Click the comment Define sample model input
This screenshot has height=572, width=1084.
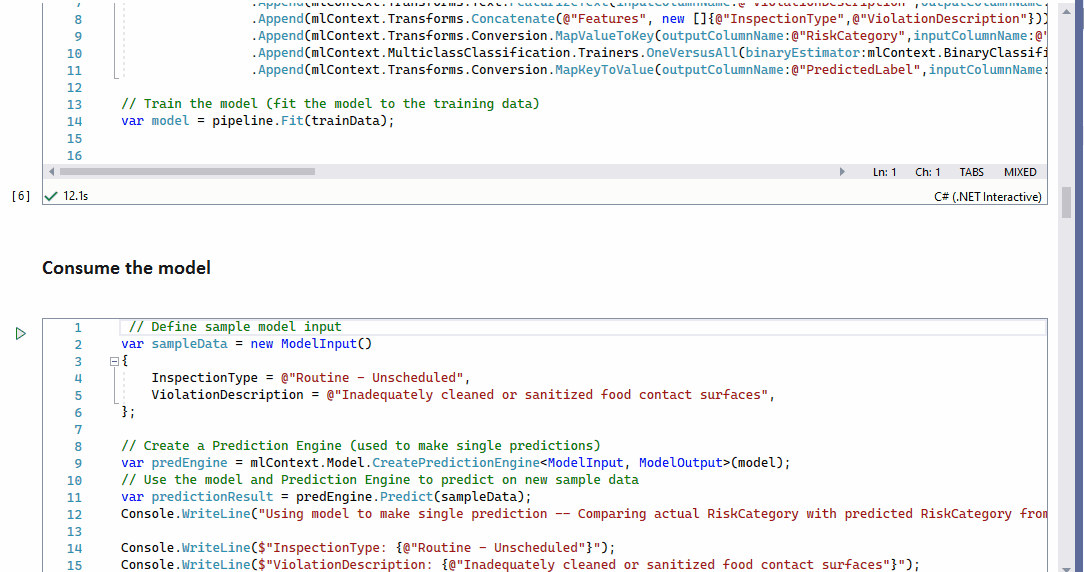(235, 326)
